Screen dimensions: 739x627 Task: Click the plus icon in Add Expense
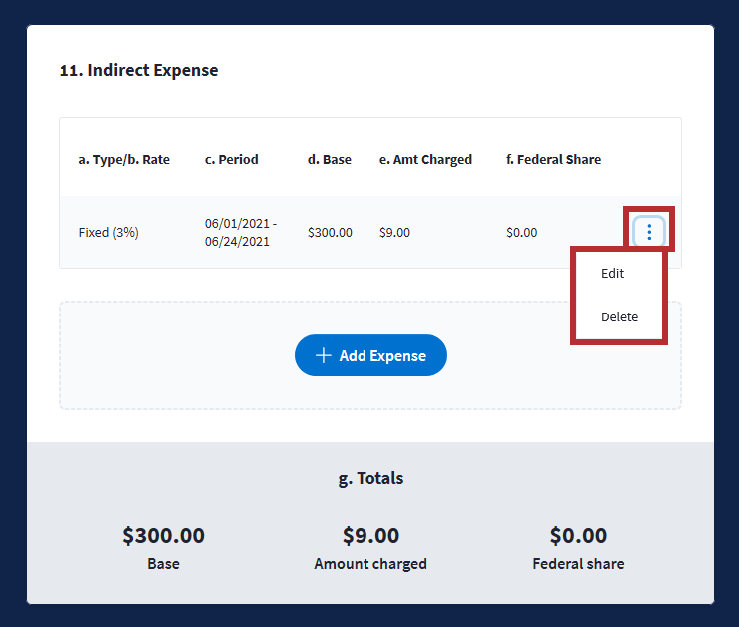[323, 355]
